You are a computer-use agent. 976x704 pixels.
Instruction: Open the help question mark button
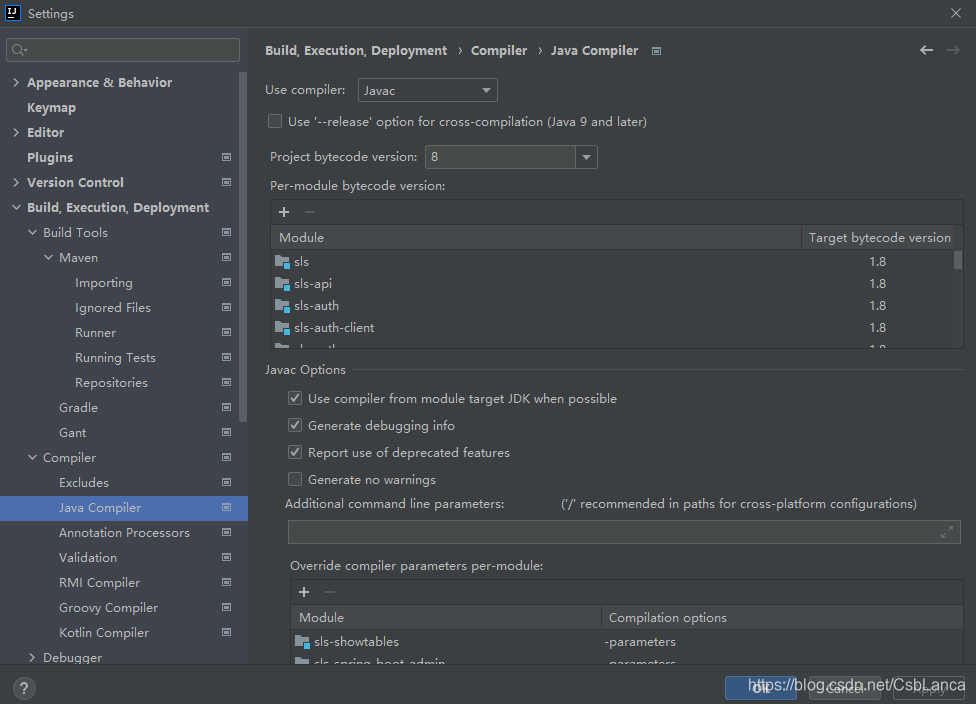coord(24,688)
